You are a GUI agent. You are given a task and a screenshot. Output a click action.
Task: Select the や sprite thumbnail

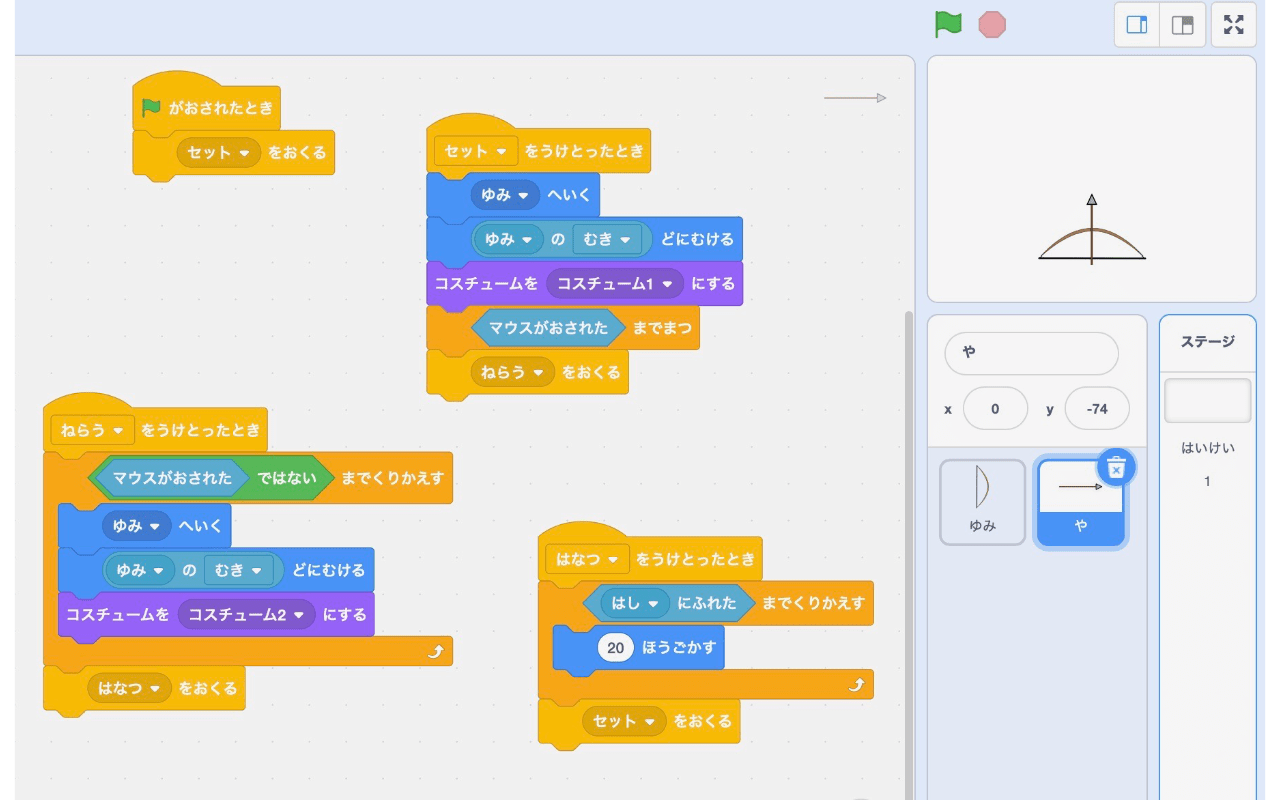pyautogui.click(x=1080, y=502)
